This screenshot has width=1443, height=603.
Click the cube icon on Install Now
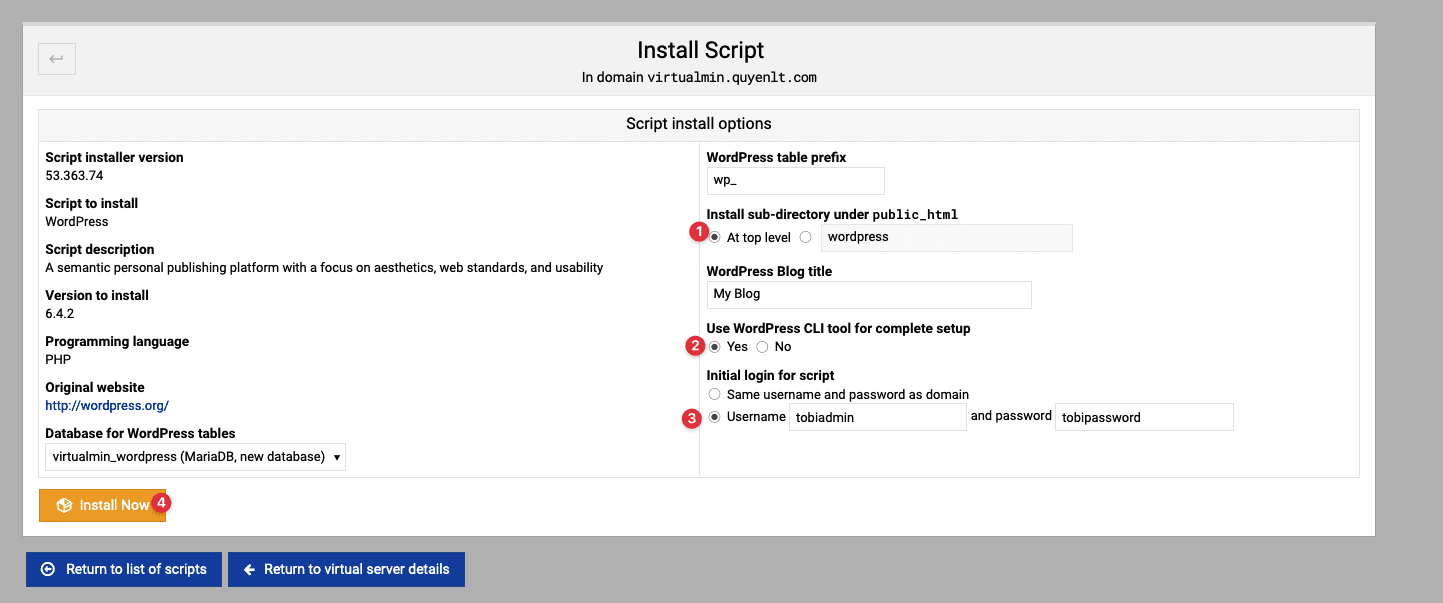coord(64,505)
